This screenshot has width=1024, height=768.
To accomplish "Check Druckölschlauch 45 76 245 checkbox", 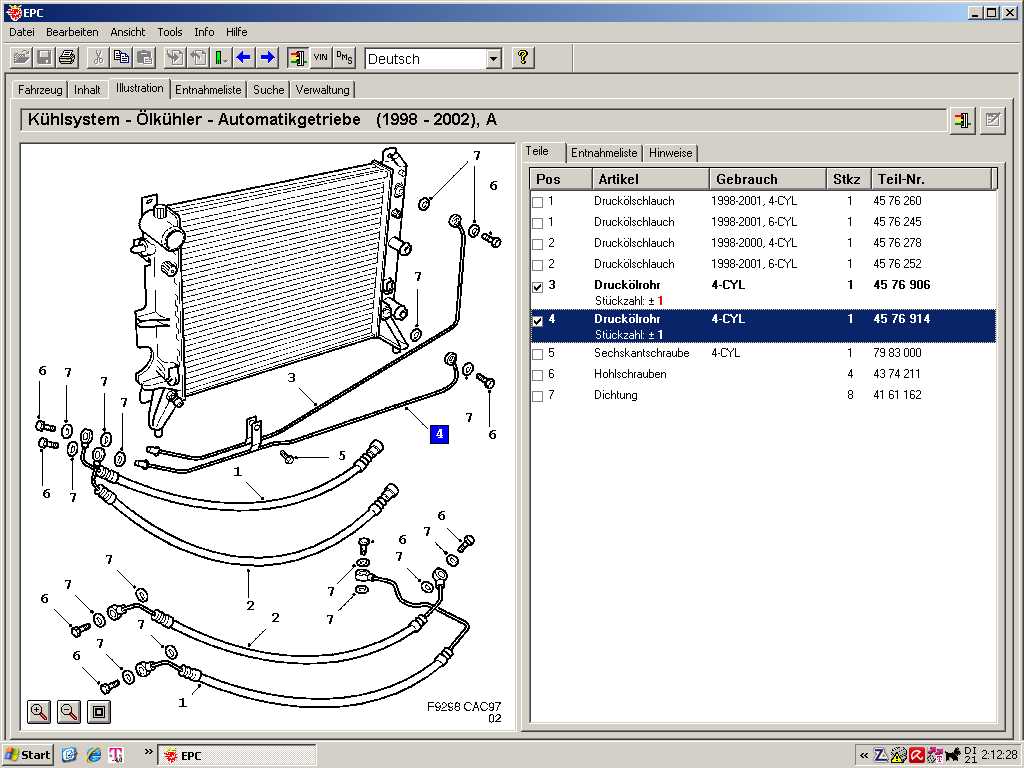I will pos(537,223).
